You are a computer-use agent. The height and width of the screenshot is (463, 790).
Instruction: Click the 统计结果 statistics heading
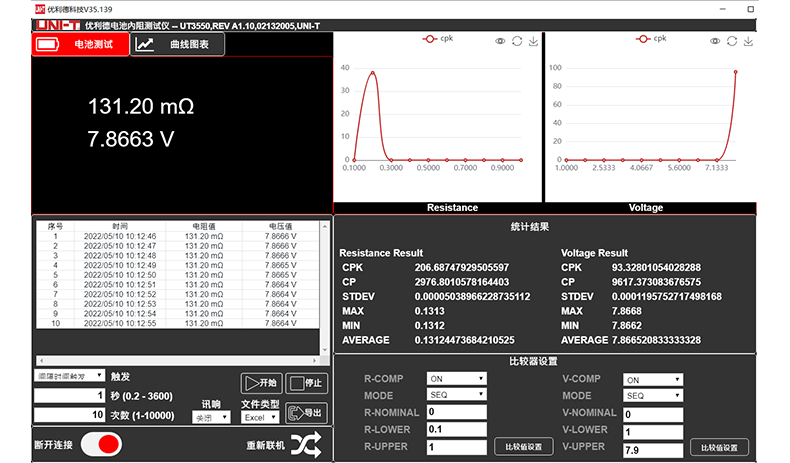tap(530, 227)
